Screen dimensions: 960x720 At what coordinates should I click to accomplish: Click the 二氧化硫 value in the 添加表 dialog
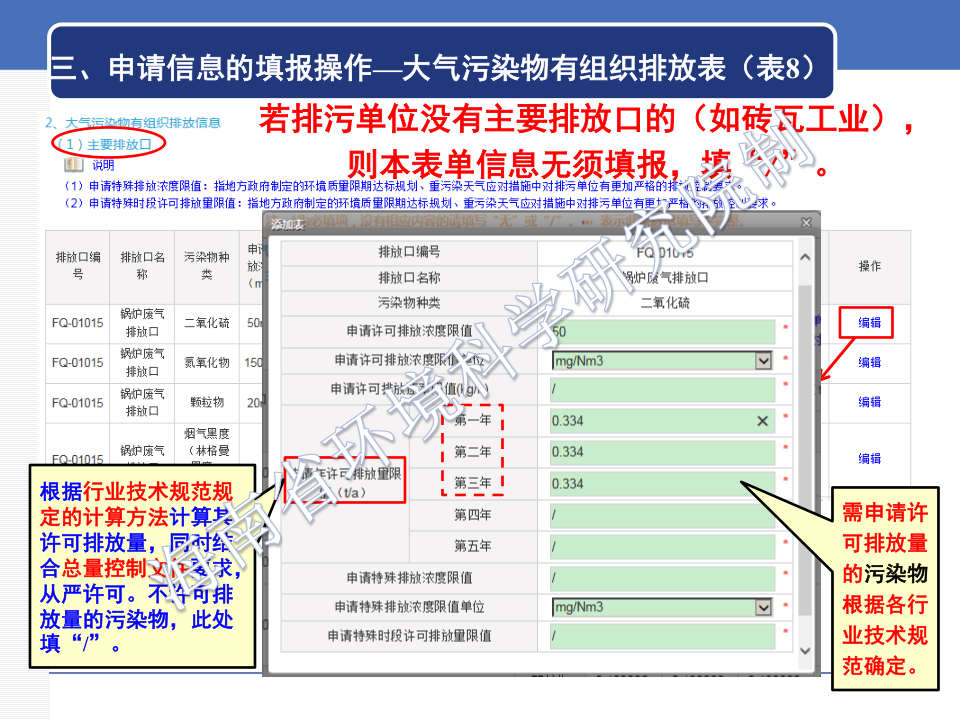pos(665,302)
